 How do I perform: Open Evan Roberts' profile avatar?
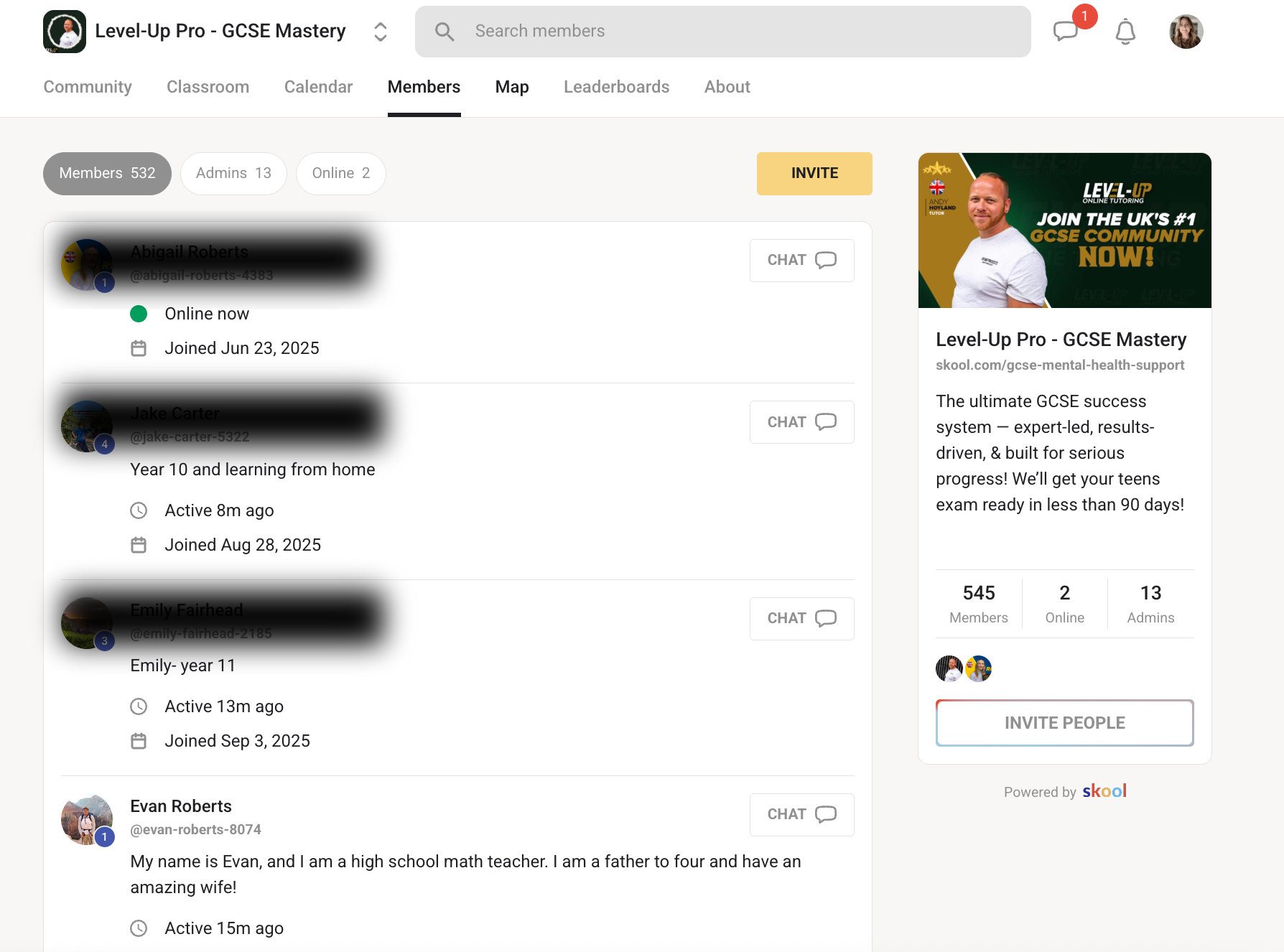point(87,819)
